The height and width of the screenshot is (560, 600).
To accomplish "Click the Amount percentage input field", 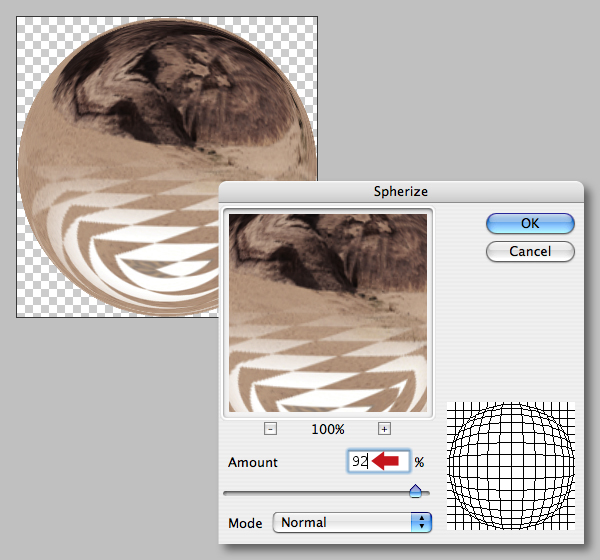I will point(378,462).
